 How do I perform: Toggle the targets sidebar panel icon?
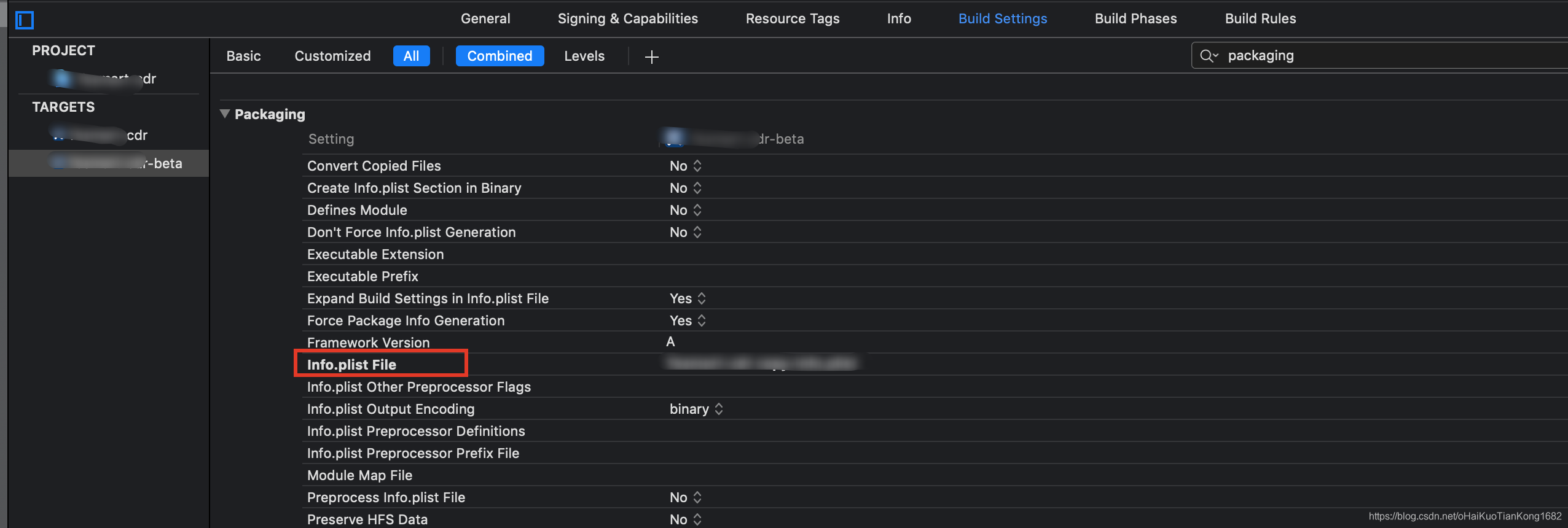coord(25,20)
